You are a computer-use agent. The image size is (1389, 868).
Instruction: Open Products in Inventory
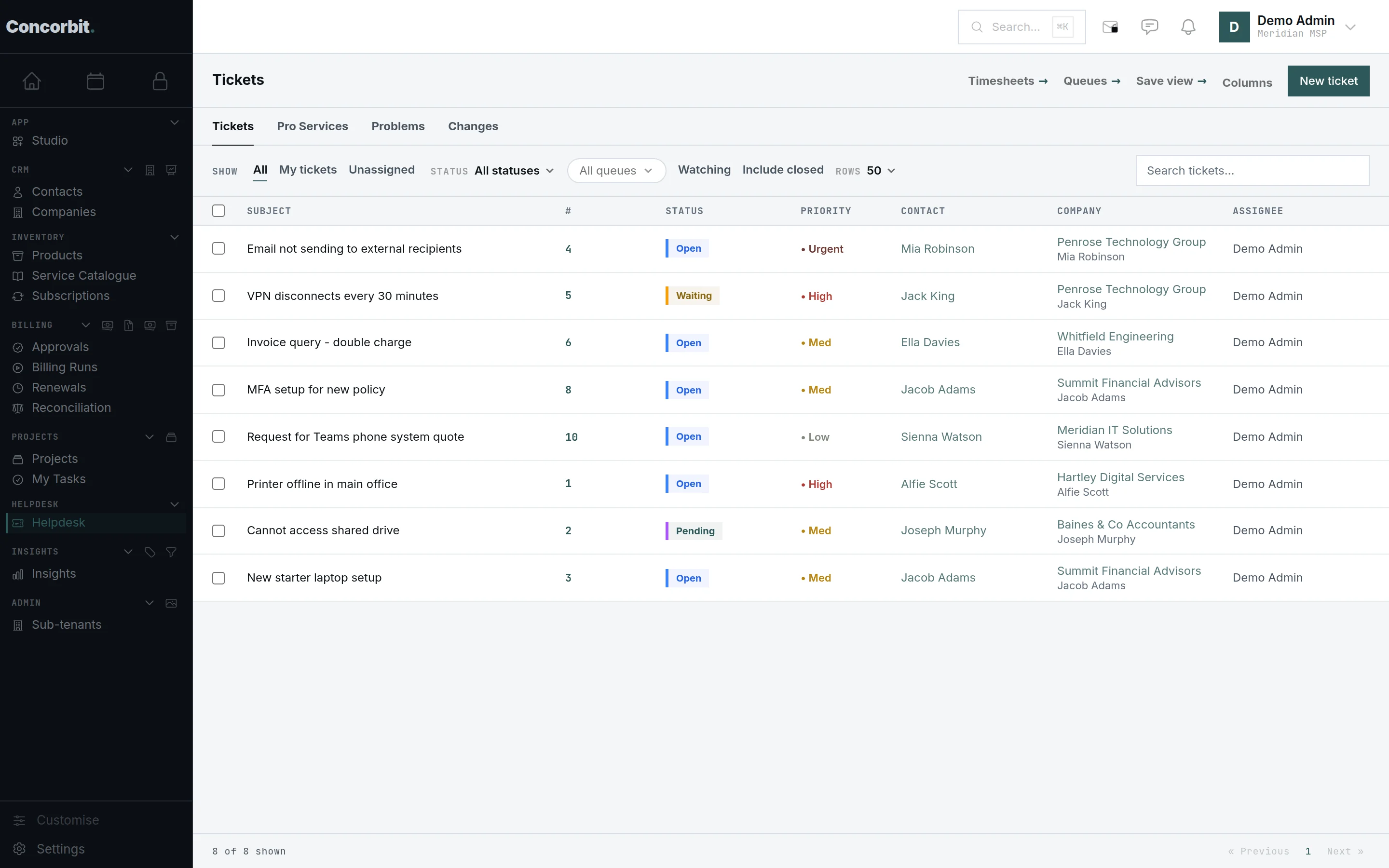[95, 256]
